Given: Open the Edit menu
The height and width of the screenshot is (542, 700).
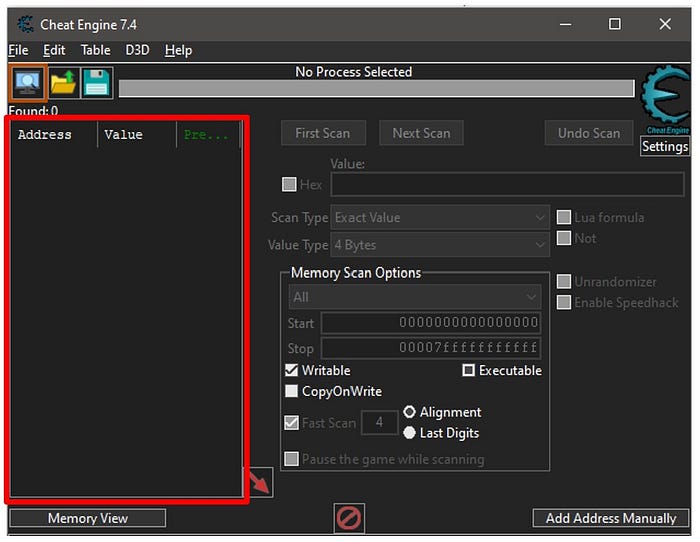Looking at the screenshot, I should 54,50.
